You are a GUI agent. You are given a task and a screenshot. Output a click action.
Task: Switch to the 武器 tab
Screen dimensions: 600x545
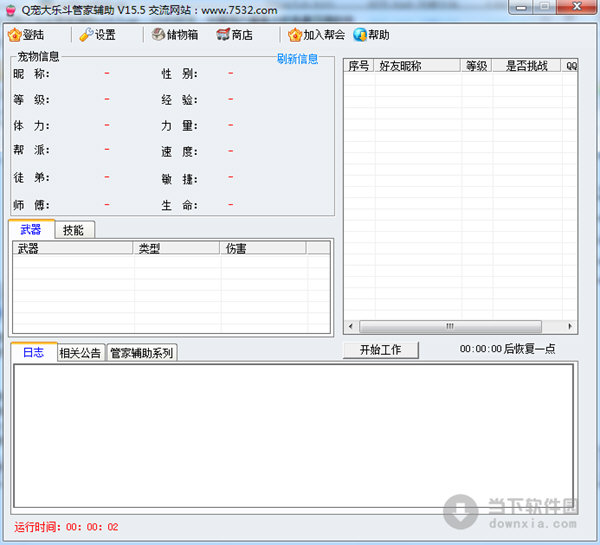(x=31, y=230)
